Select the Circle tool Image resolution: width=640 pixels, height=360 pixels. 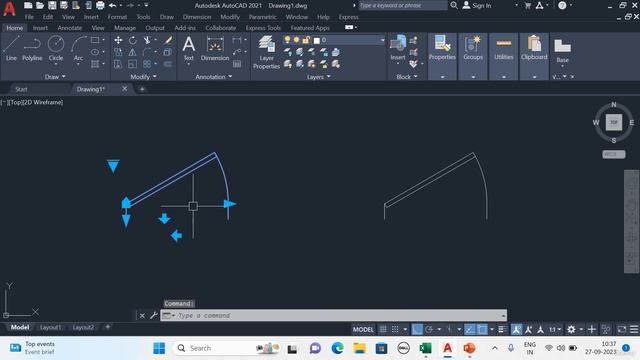click(x=56, y=48)
